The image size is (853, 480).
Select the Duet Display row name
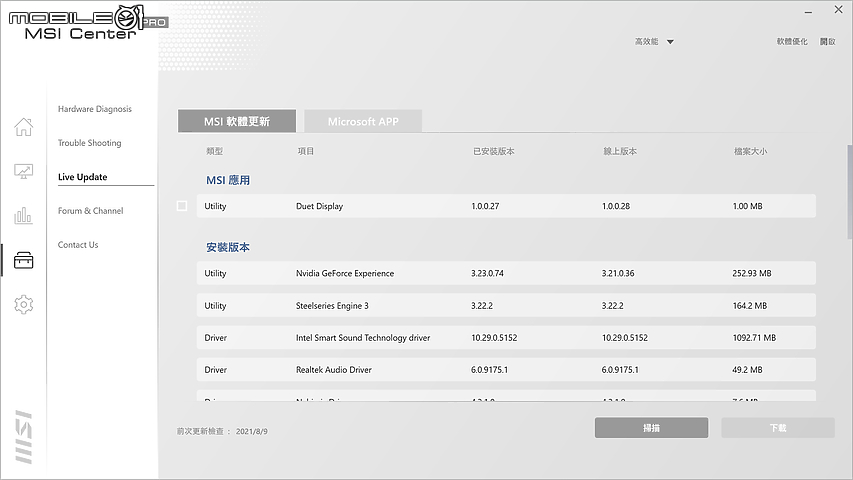(319, 206)
